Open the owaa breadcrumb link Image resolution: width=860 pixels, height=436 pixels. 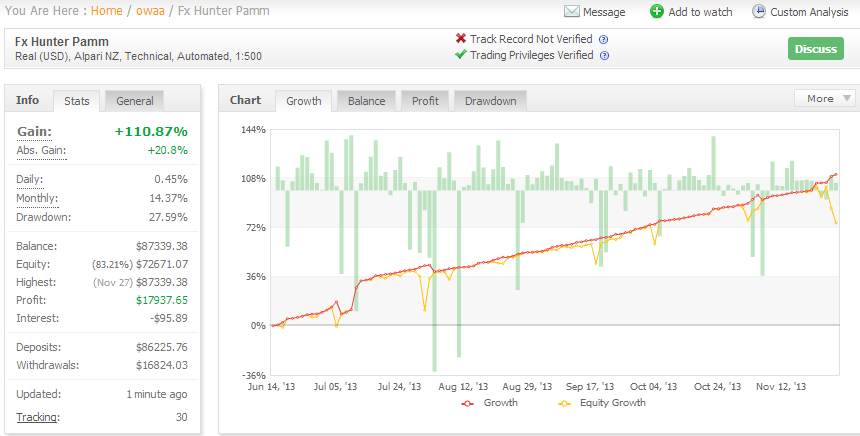click(x=150, y=11)
